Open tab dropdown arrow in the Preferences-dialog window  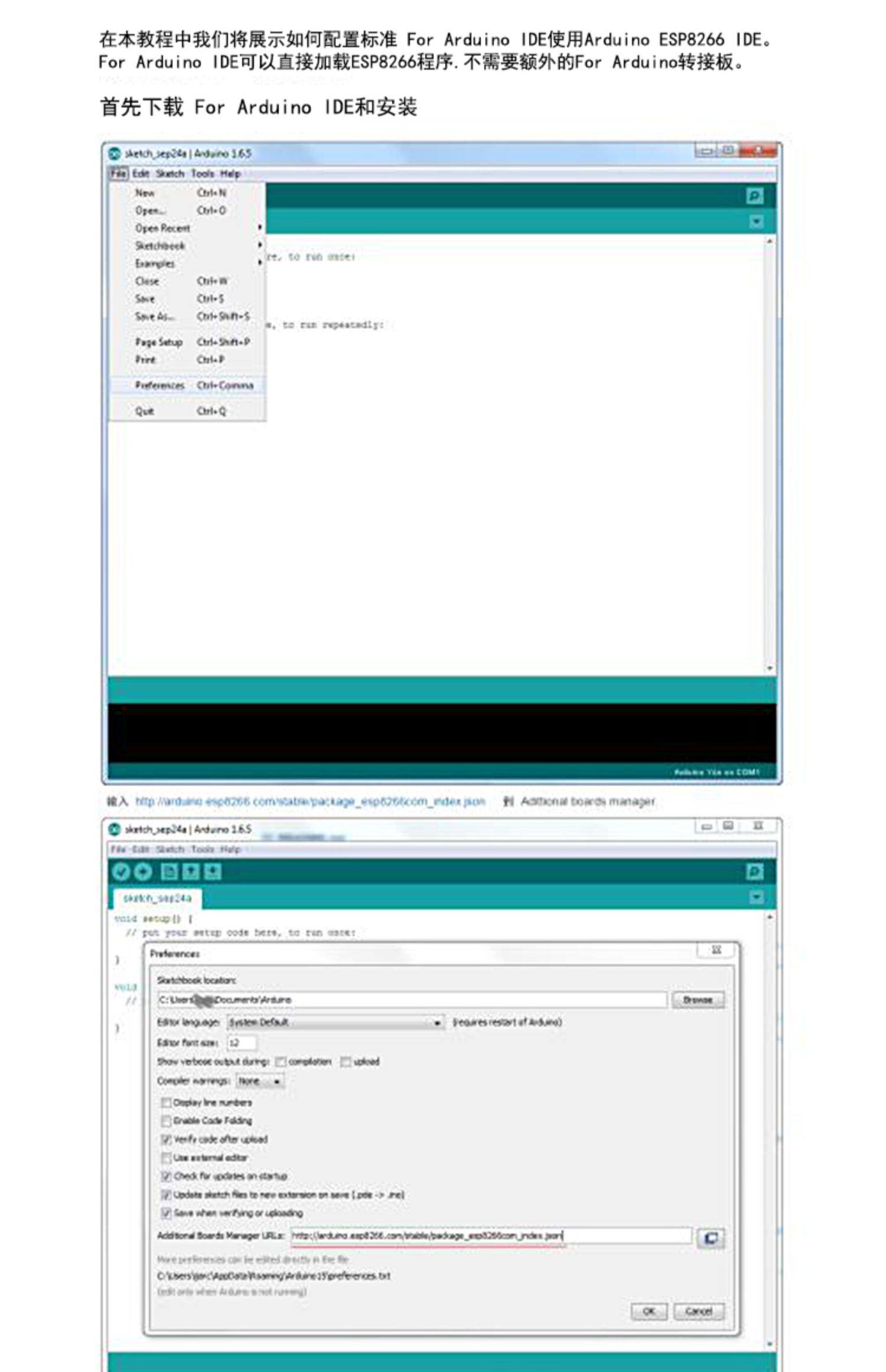[x=756, y=898]
